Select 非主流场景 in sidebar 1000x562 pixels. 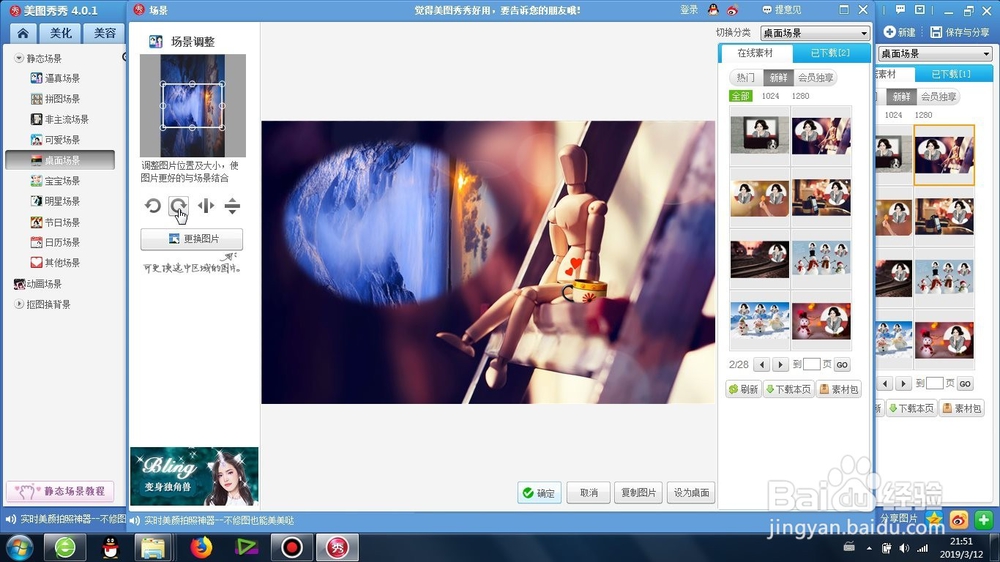click(60, 119)
